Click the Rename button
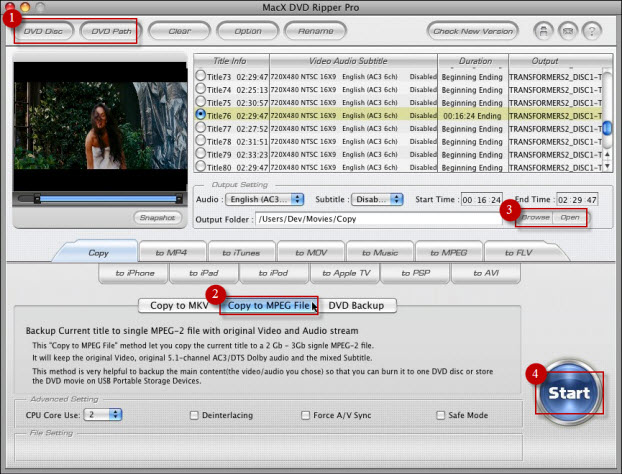 pyautogui.click(x=316, y=31)
